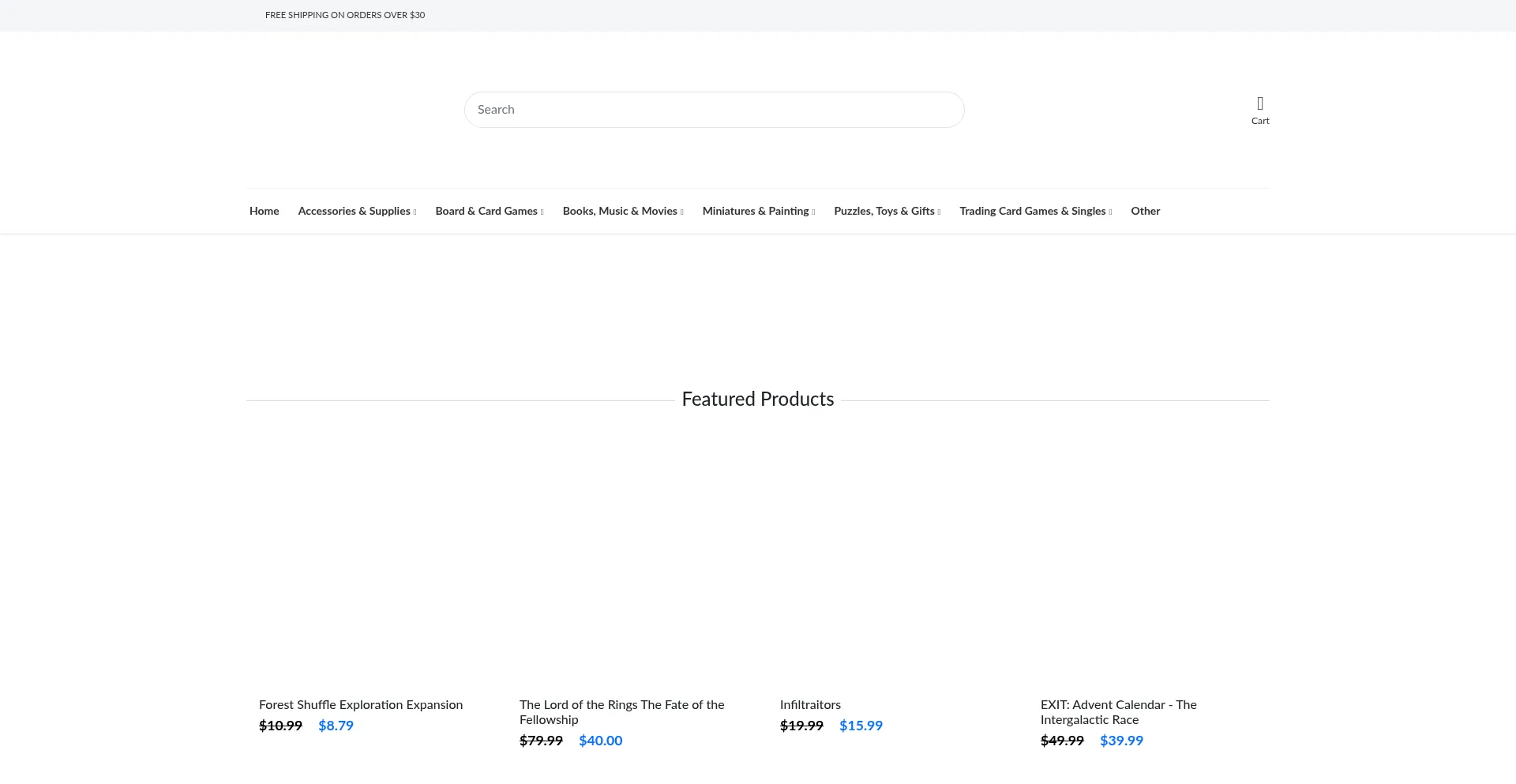
Task: Click Lord of the Rings product image
Action: pyautogui.click(x=628, y=561)
